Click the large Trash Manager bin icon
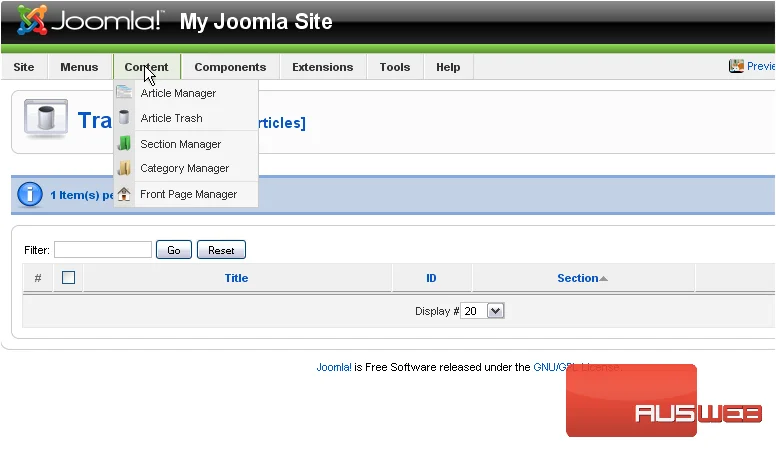 (x=46, y=119)
